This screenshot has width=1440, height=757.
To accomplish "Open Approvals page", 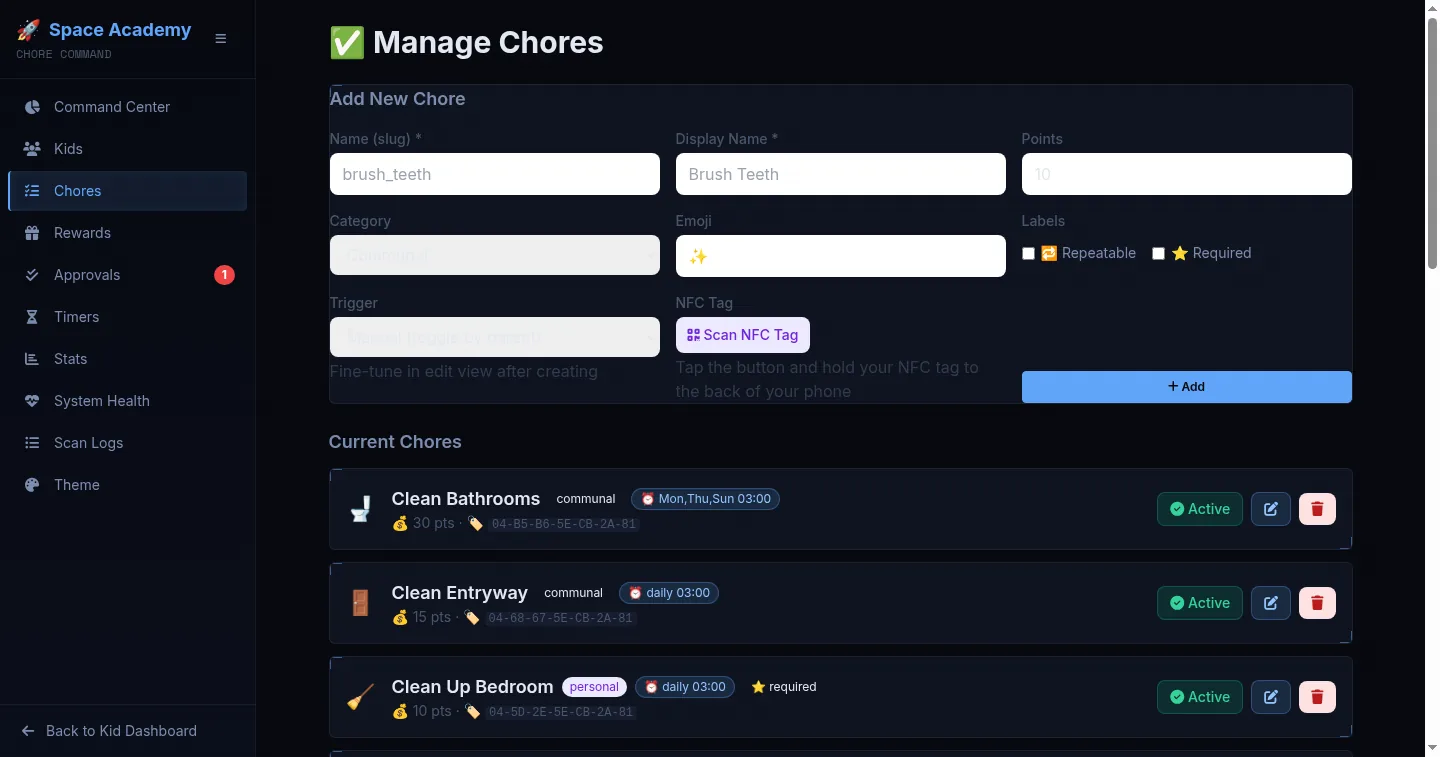I will coord(127,275).
